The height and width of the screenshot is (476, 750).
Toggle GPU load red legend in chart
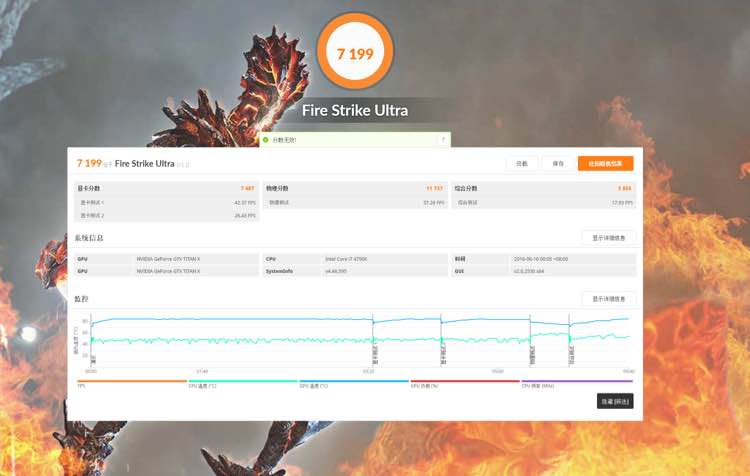tap(465, 384)
